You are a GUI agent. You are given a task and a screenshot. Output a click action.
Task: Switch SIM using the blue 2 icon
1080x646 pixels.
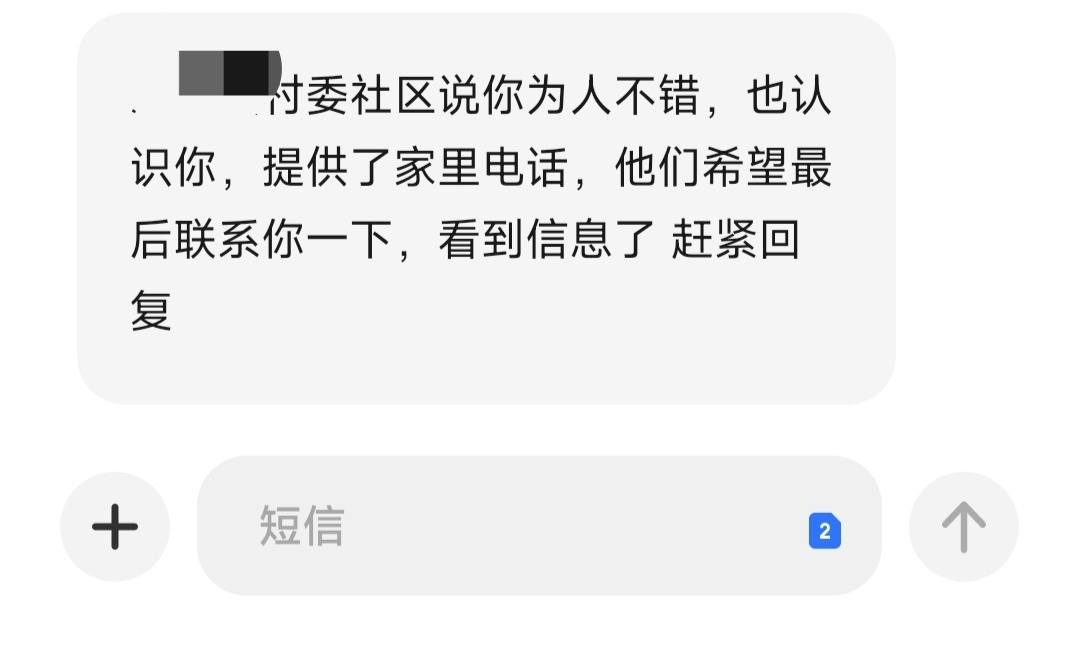point(824,531)
